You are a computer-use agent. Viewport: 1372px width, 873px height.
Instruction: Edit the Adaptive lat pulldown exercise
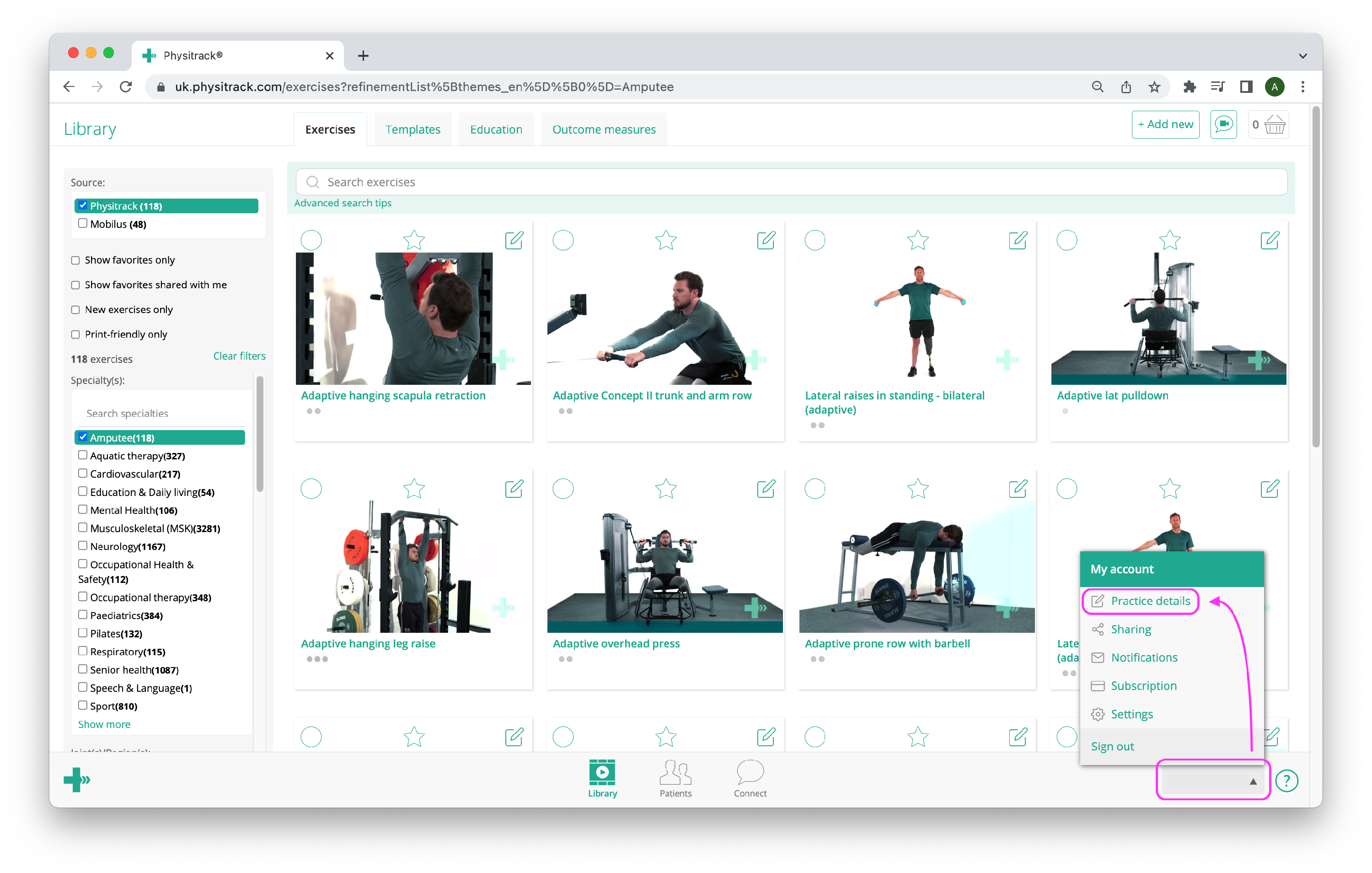[1270, 240]
